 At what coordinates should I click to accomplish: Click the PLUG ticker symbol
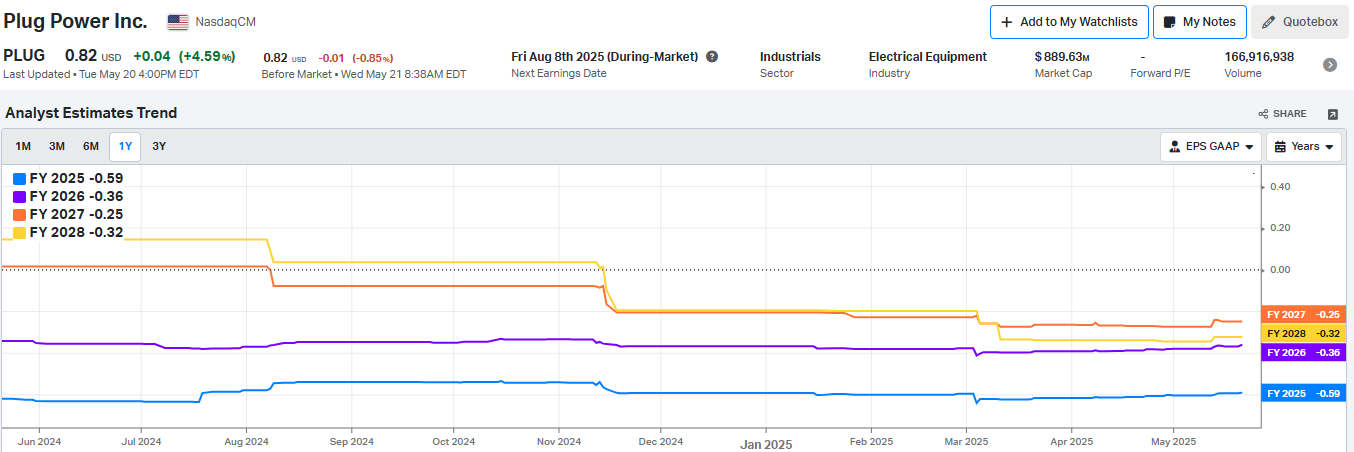tap(24, 56)
